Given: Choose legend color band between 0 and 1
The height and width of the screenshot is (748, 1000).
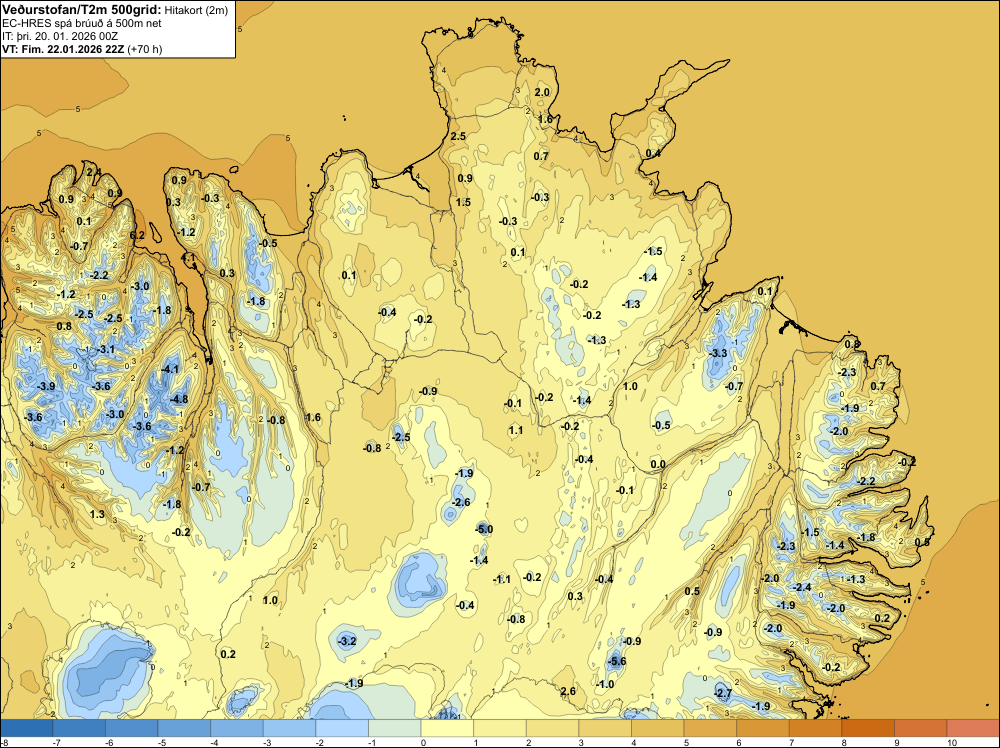Looking at the screenshot, I should click(x=447, y=728).
